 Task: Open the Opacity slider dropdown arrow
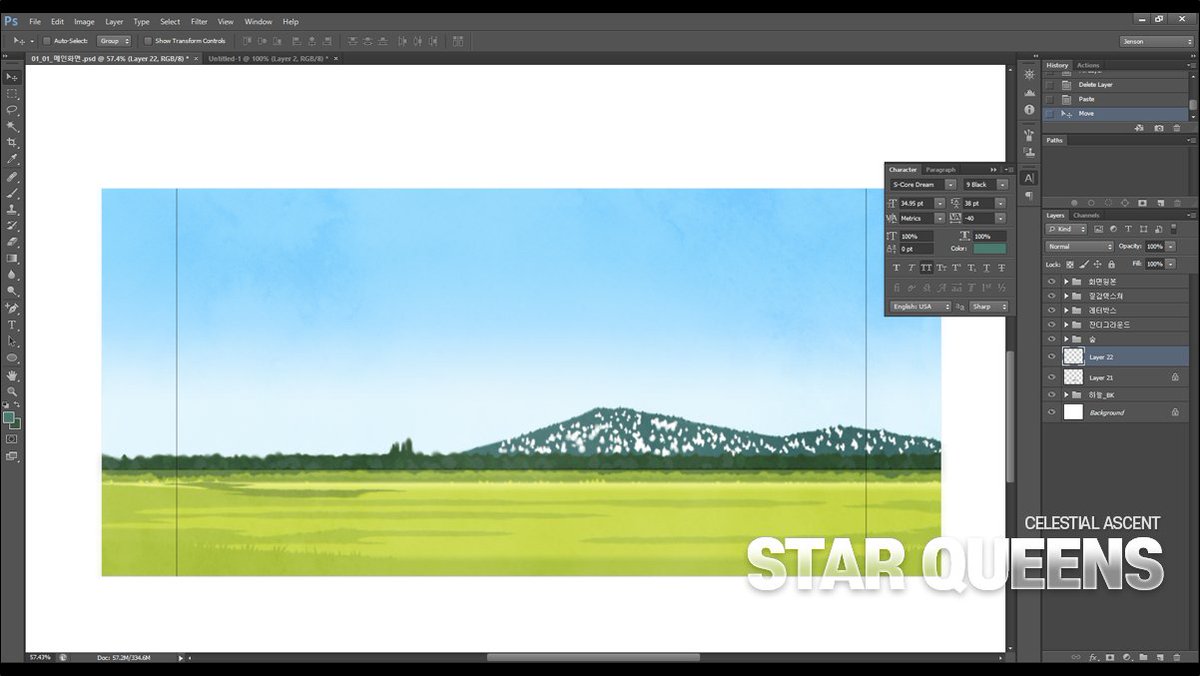pos(1171,246)
